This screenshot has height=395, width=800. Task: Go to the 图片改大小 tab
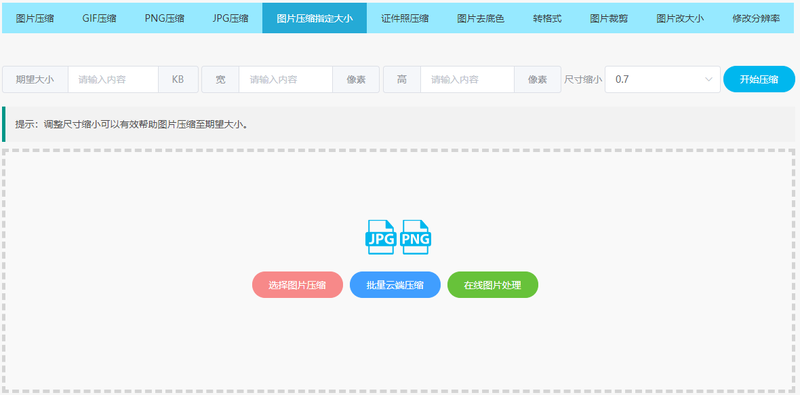click(x=680, y=19)
